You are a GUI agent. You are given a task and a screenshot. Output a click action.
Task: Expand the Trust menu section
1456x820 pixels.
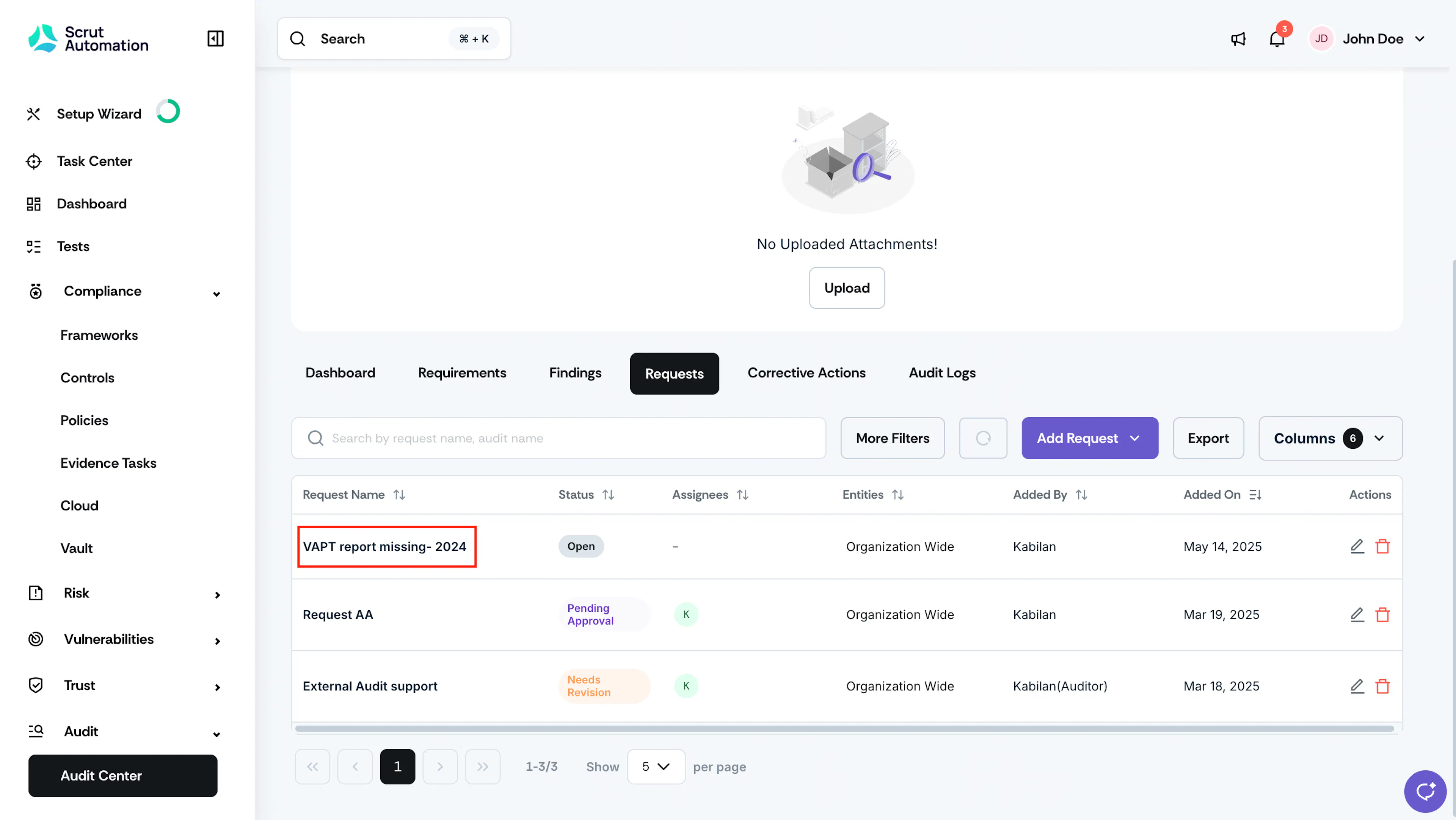[x=217, y=687]
